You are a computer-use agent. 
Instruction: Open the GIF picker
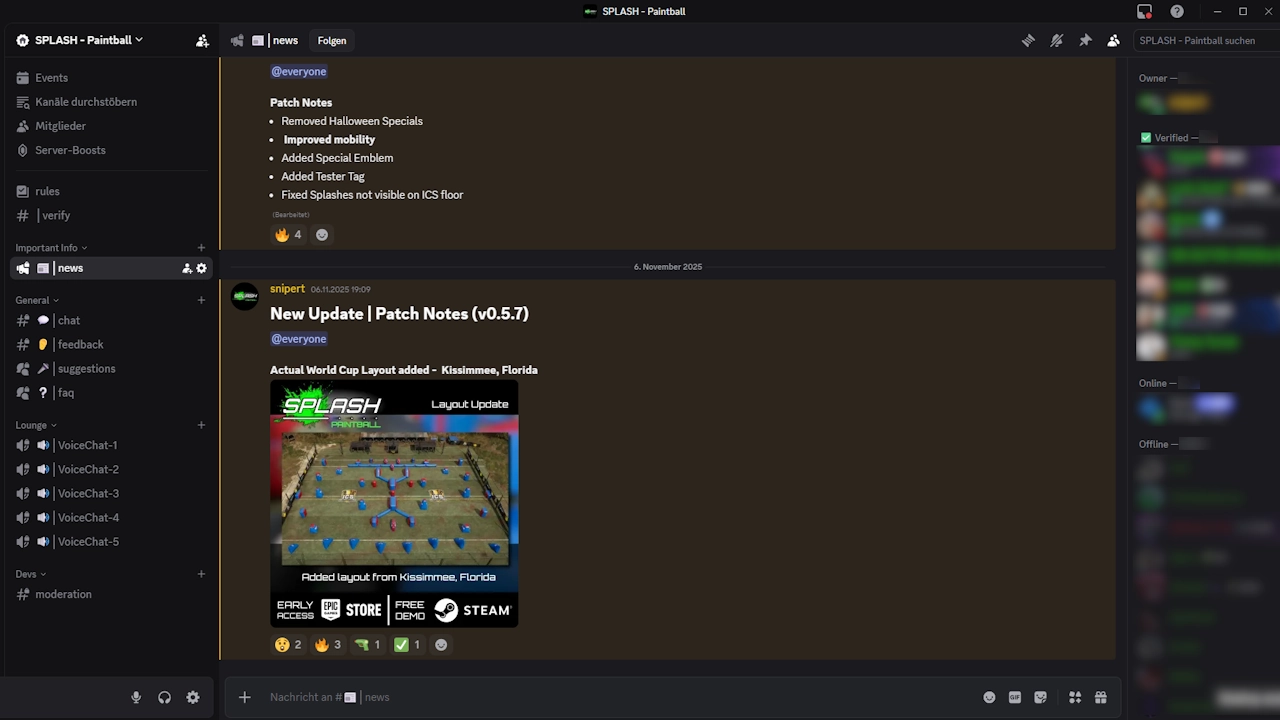(x=1015, y=697)
